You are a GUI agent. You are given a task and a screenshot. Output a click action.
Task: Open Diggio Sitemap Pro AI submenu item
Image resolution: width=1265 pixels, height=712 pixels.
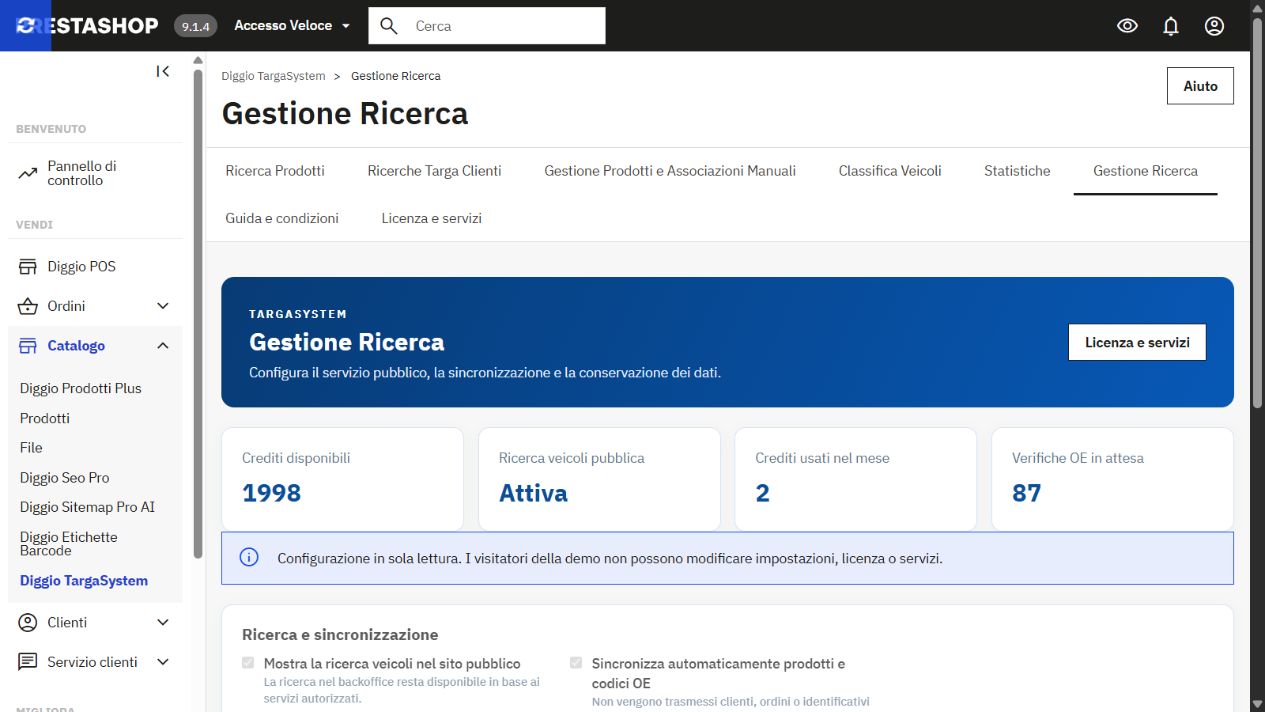(x=88, y=507)
